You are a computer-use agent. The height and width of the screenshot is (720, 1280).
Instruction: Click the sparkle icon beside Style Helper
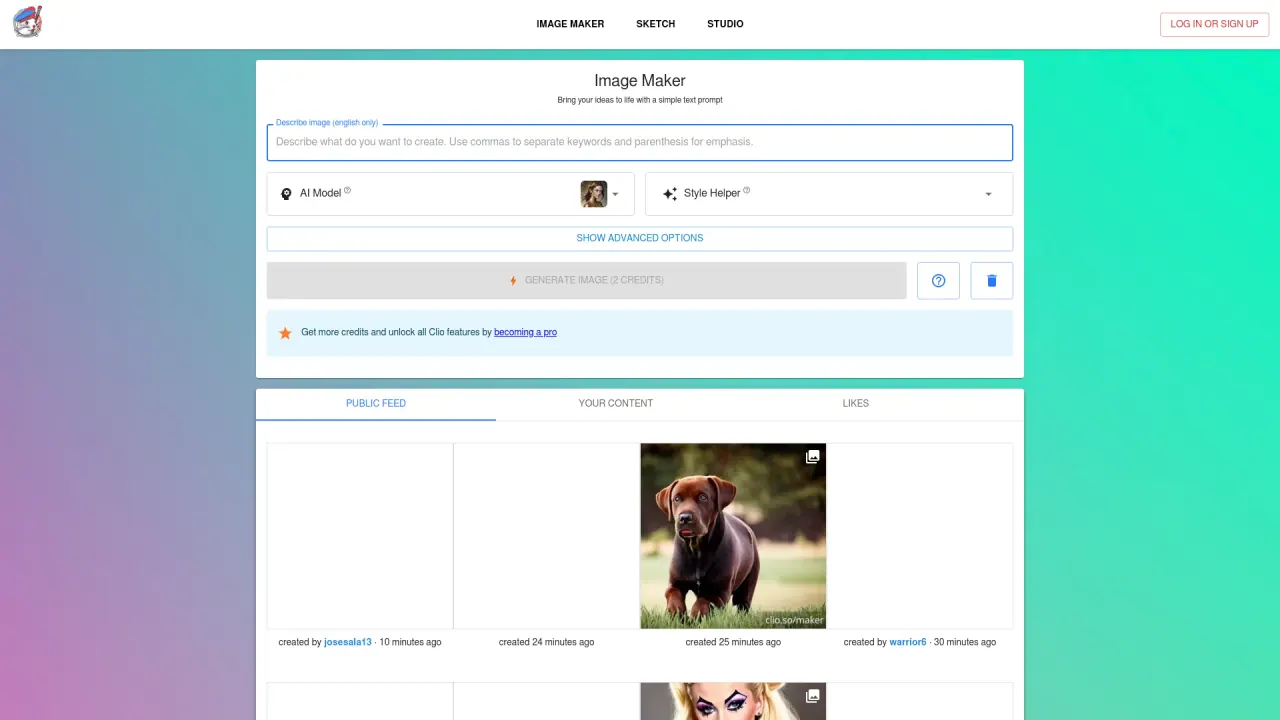coord(670,194)
